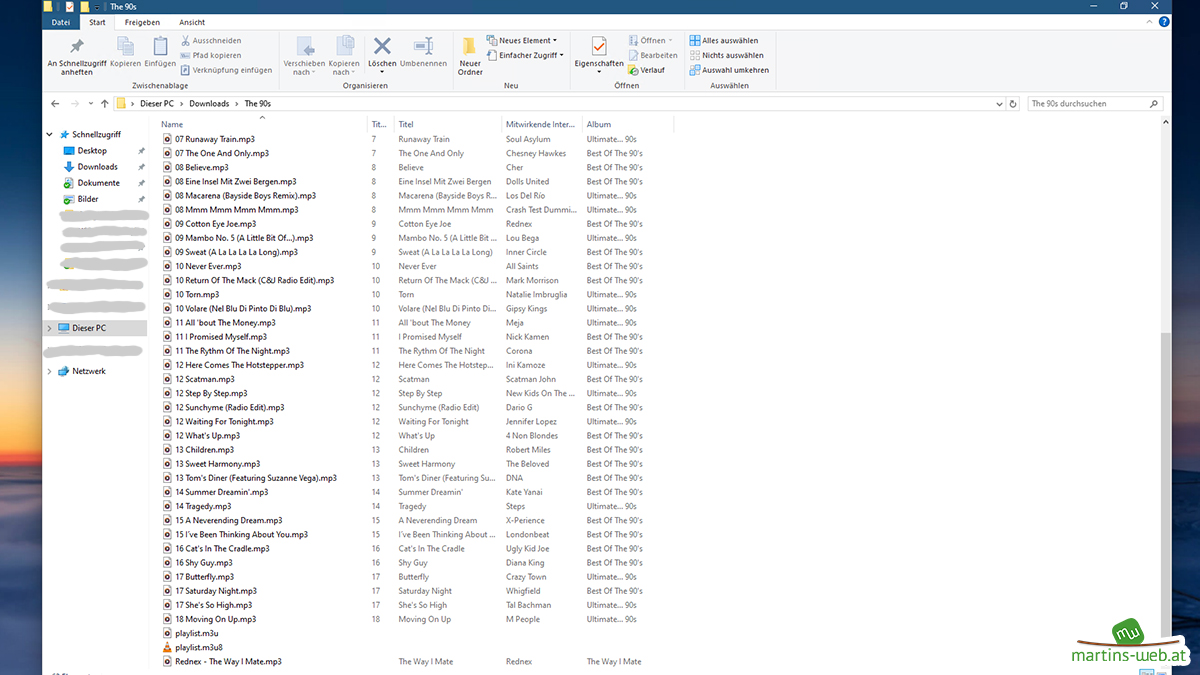1200x675 pixels.
Task: Go up one folder level arrow
Action: [104, 103]
